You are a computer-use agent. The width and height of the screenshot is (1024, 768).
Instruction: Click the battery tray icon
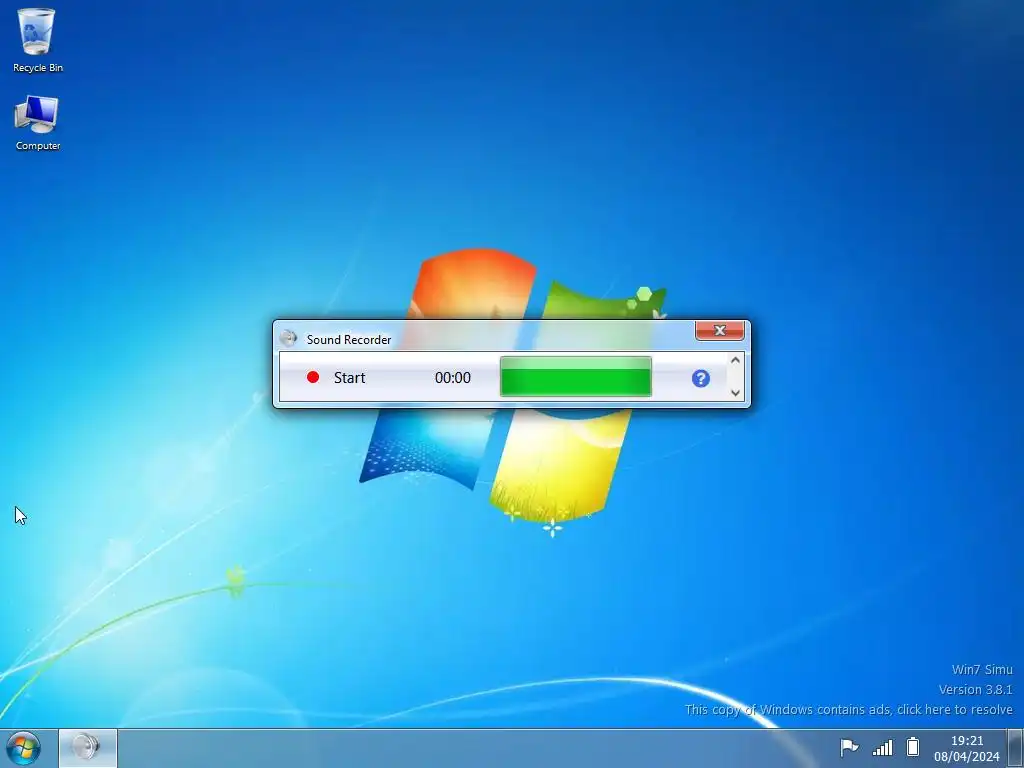(913, 746)
